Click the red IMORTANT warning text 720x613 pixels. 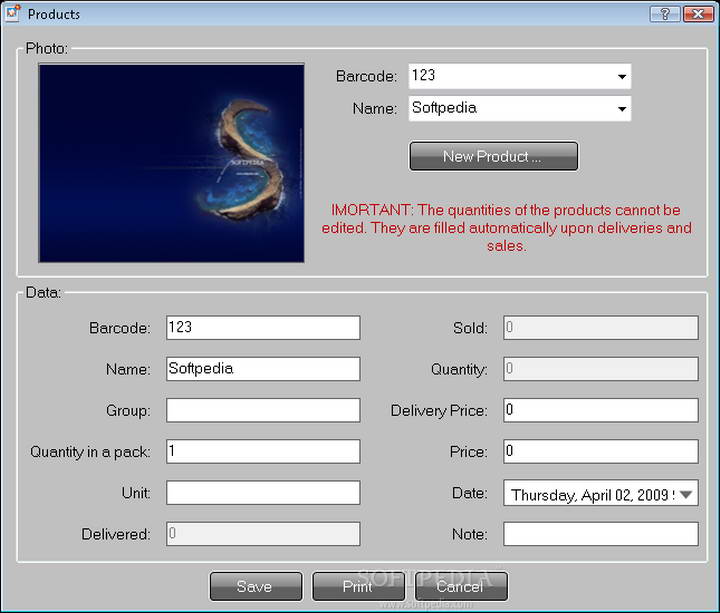click(x=506, y=228)
